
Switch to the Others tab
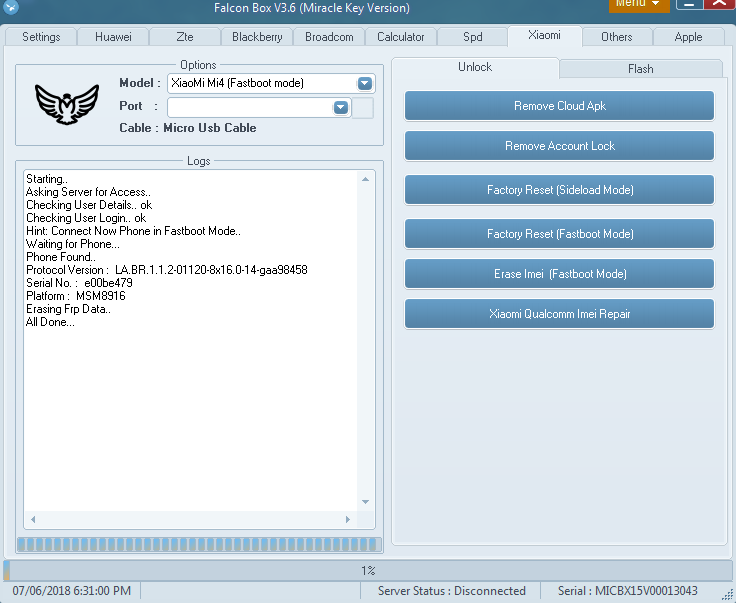pos(617,37)
